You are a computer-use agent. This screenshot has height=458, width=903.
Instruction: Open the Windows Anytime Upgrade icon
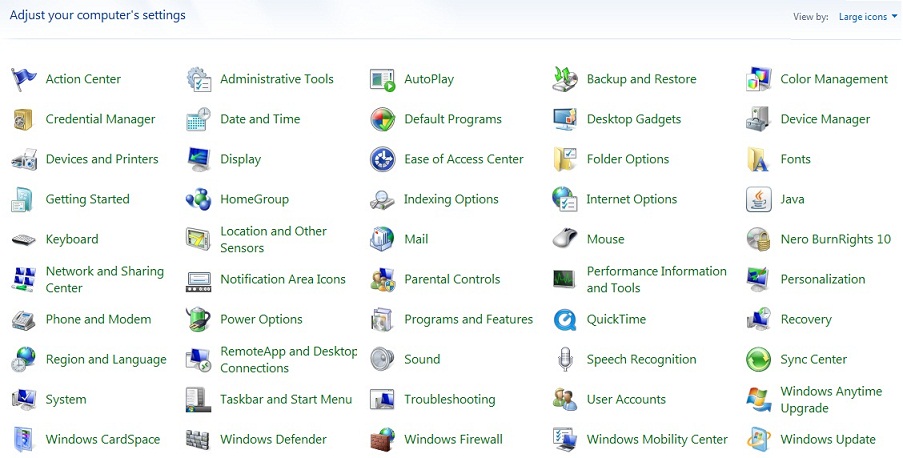click(x=758, y=399)
